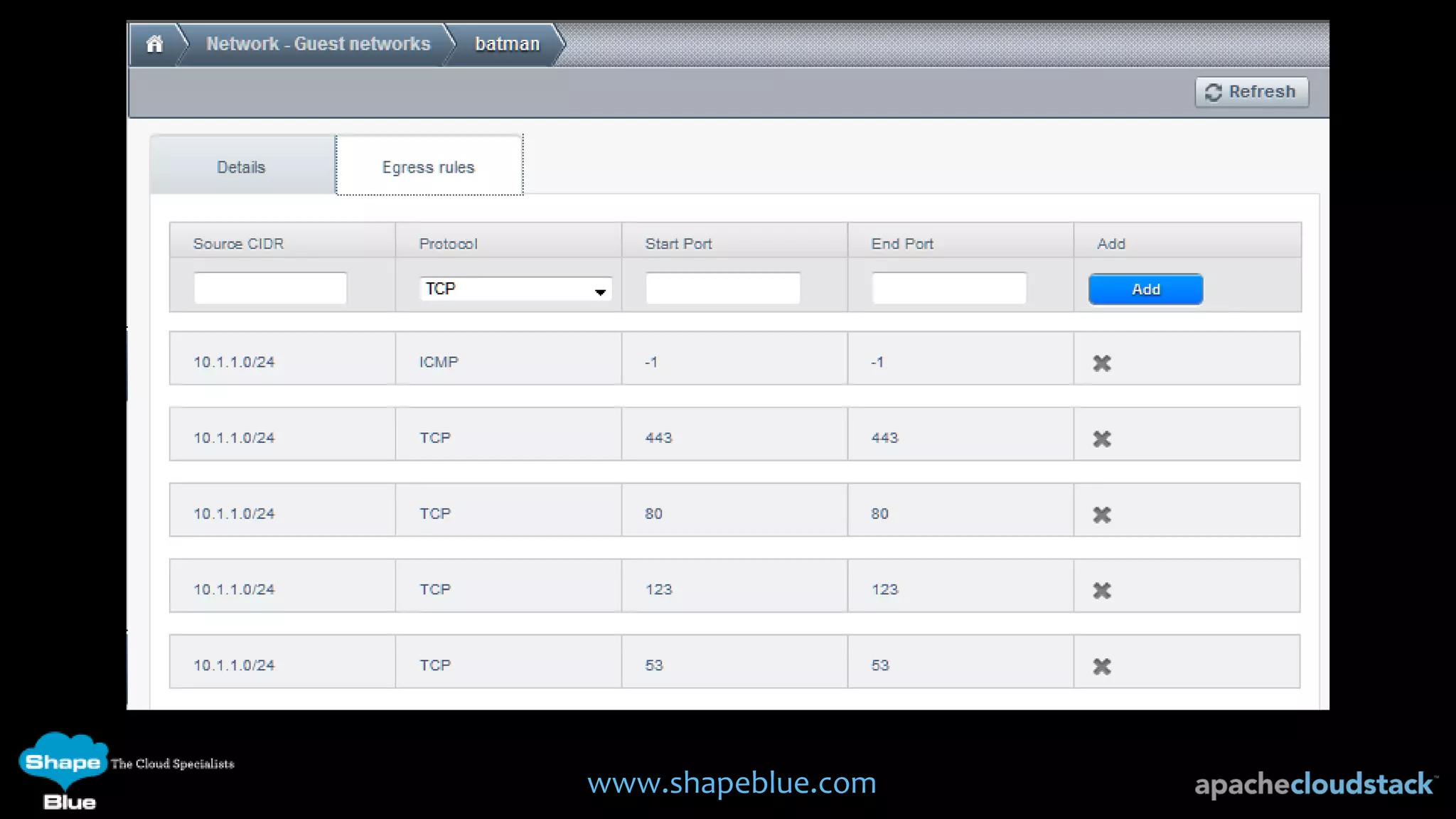Image resolution: width=1456 pixels, height=819 pixels.
Task: Select 10.1.1.0/24 in the ICMP row
Action: pyautogui.click(x=234, y=362)
